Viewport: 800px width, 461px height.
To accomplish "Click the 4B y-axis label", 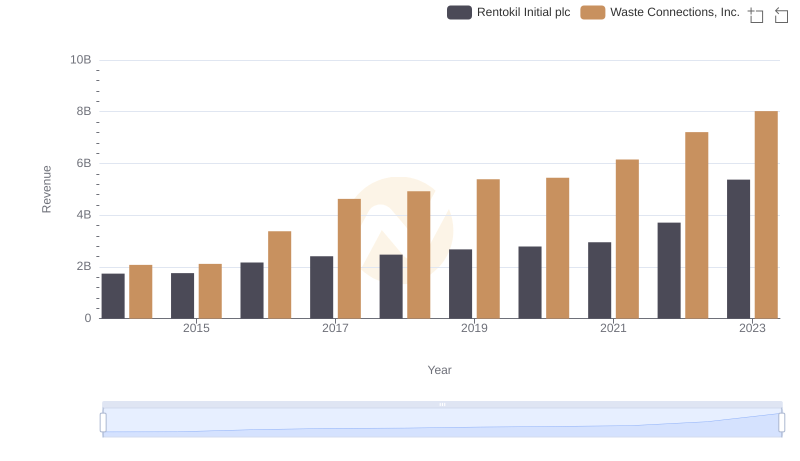I will [84, 215].
